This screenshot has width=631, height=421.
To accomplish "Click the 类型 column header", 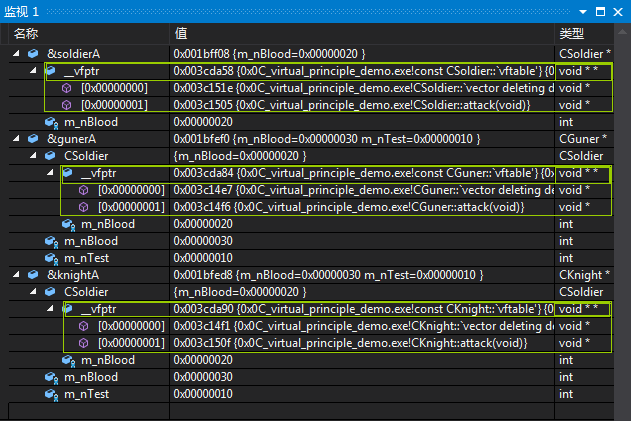I will 584,33.
